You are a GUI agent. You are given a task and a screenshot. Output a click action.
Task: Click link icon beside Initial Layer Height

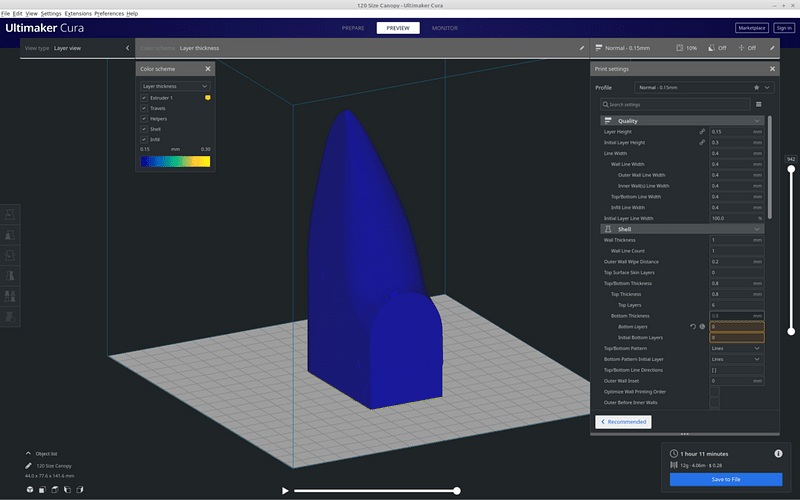pyautogui.click(x=702, y=142)
